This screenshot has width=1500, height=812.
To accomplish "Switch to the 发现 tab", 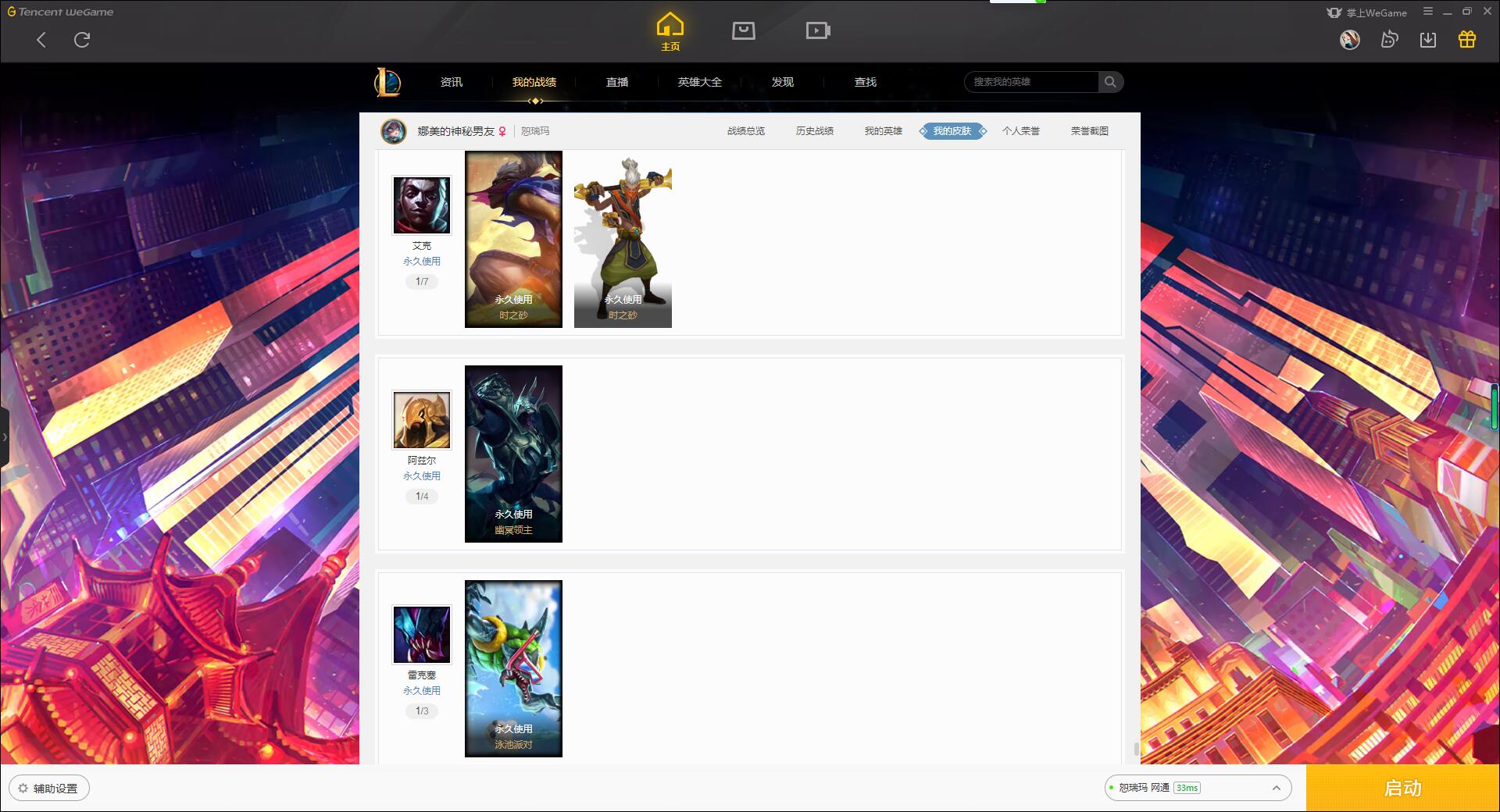I will [x=783, y=82].
